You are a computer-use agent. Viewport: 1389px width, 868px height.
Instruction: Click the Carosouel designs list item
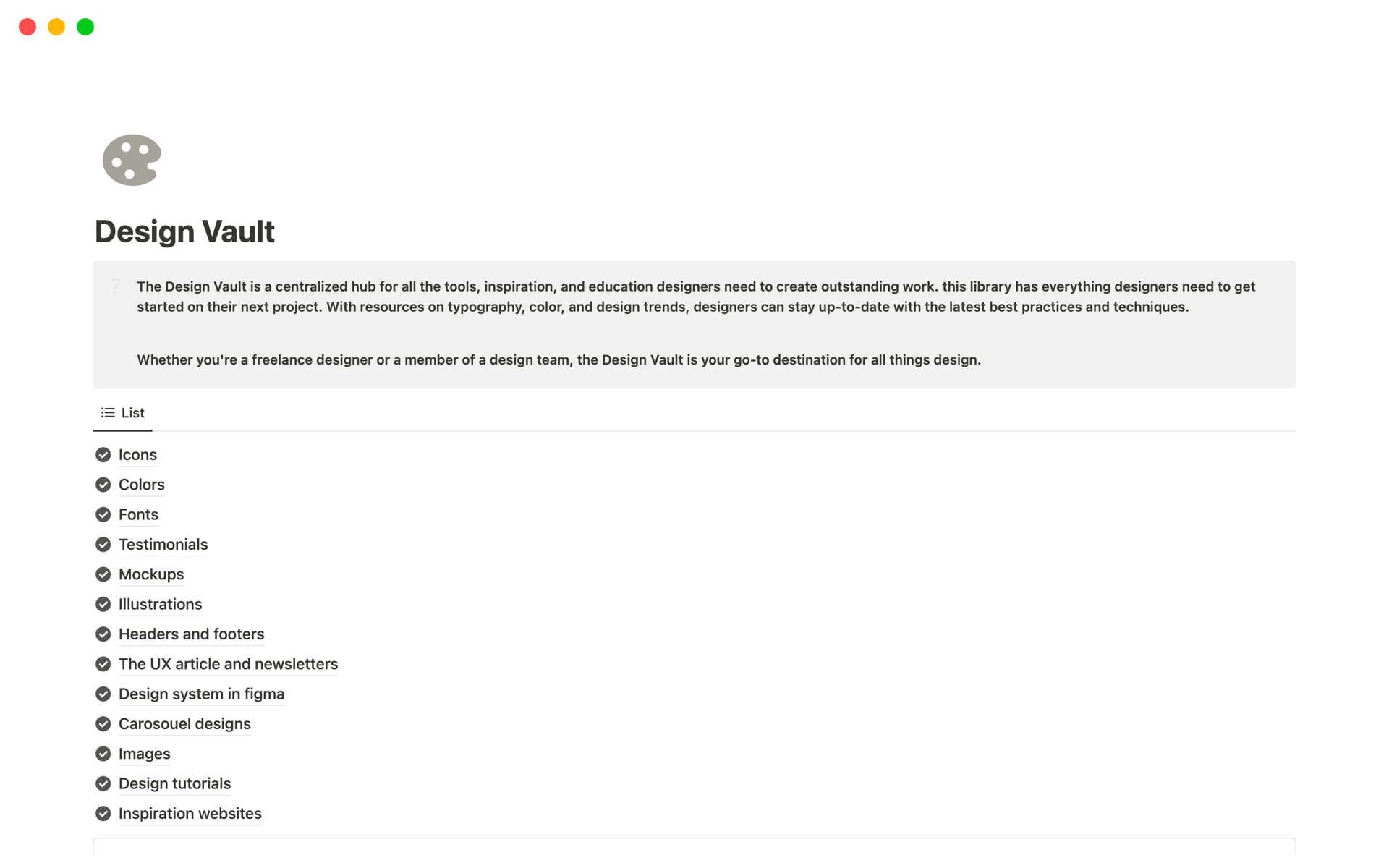point(184,723)
